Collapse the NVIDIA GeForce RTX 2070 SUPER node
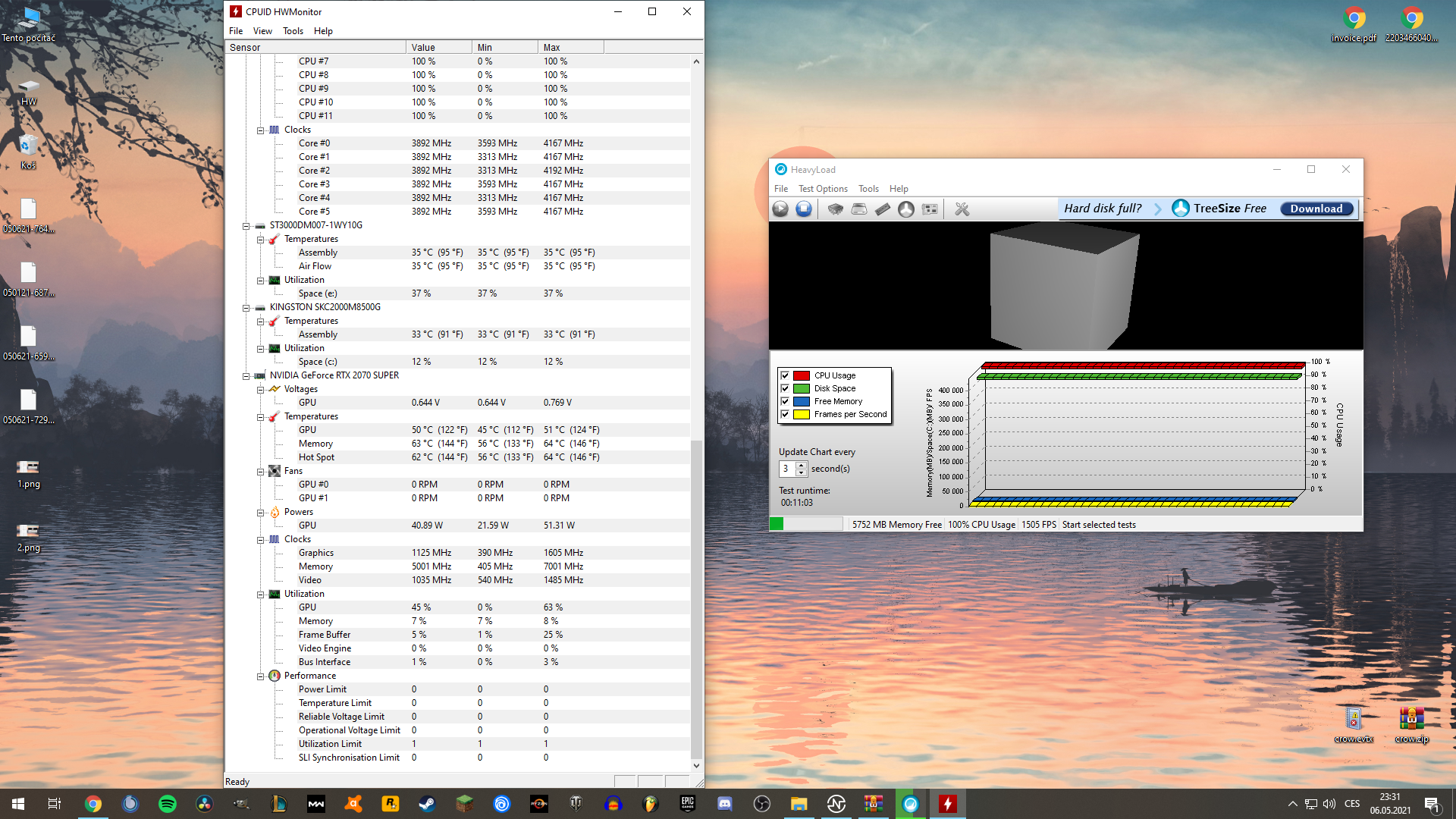Screen dimensions: 1456x819 pos(246,376)
